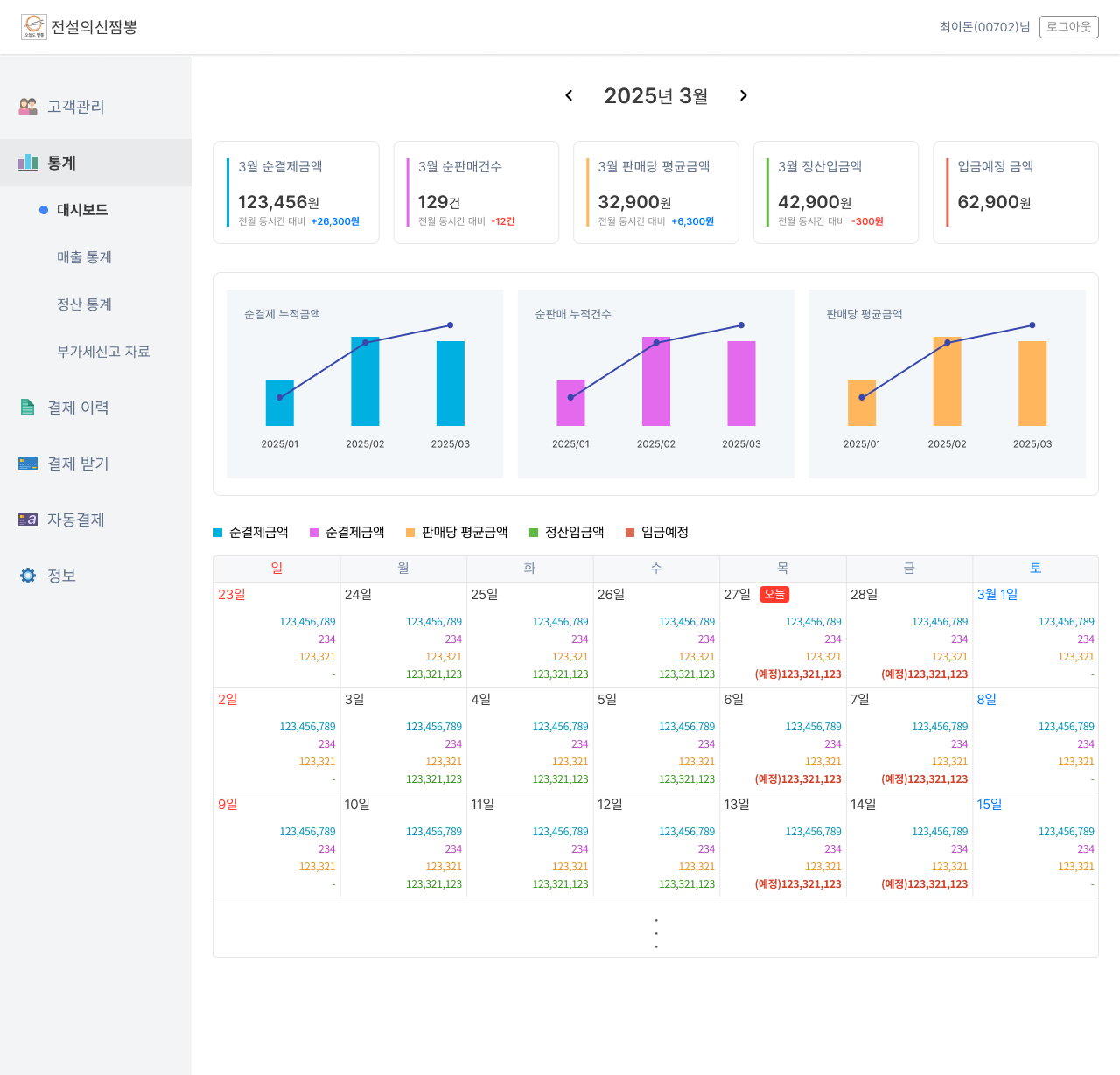Click the 3월 순결제금액 summary card
Viewport: 1120px width, 1075px height.
point(297,192)
